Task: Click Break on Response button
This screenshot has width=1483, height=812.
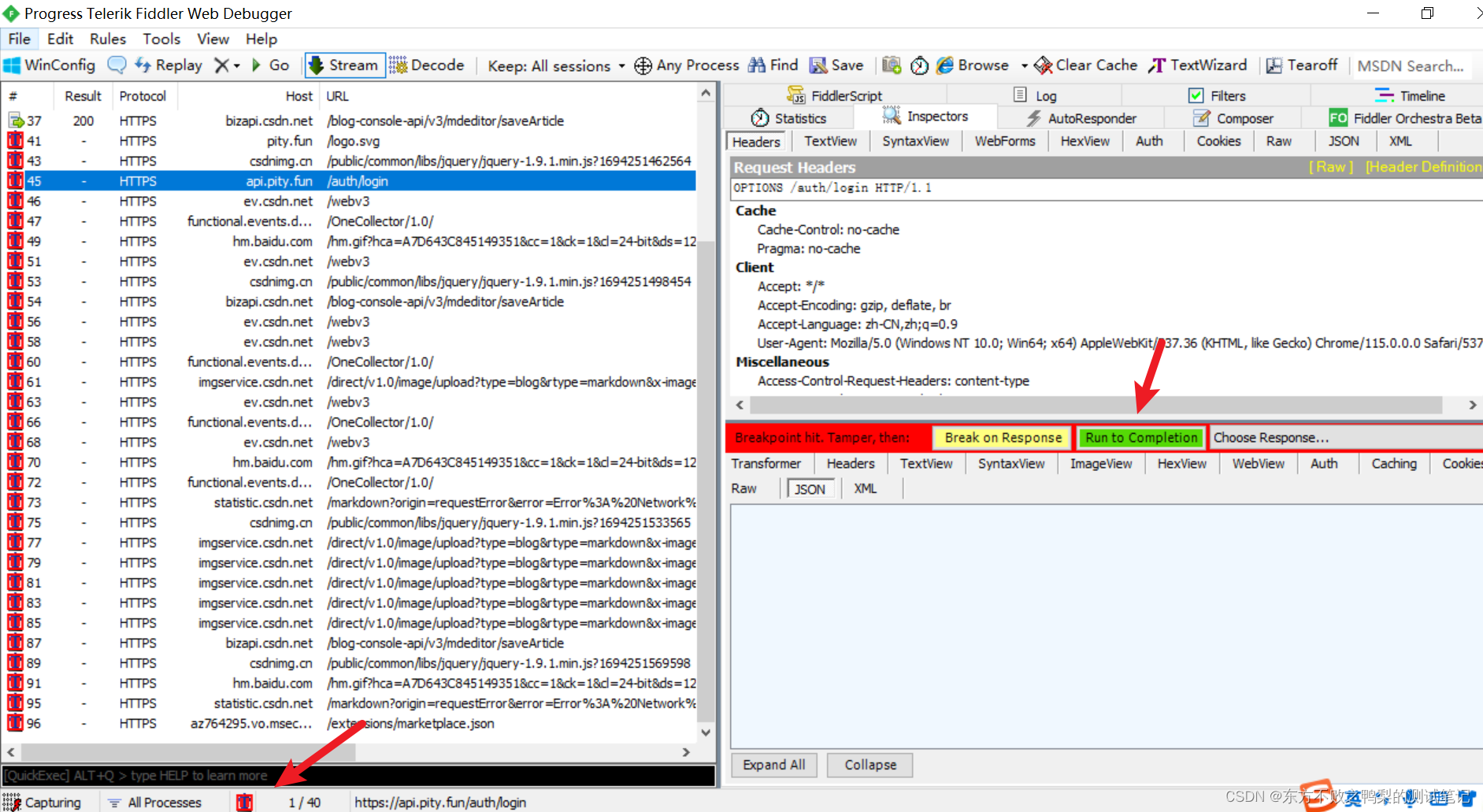Action: click(x=1003, y=437)
